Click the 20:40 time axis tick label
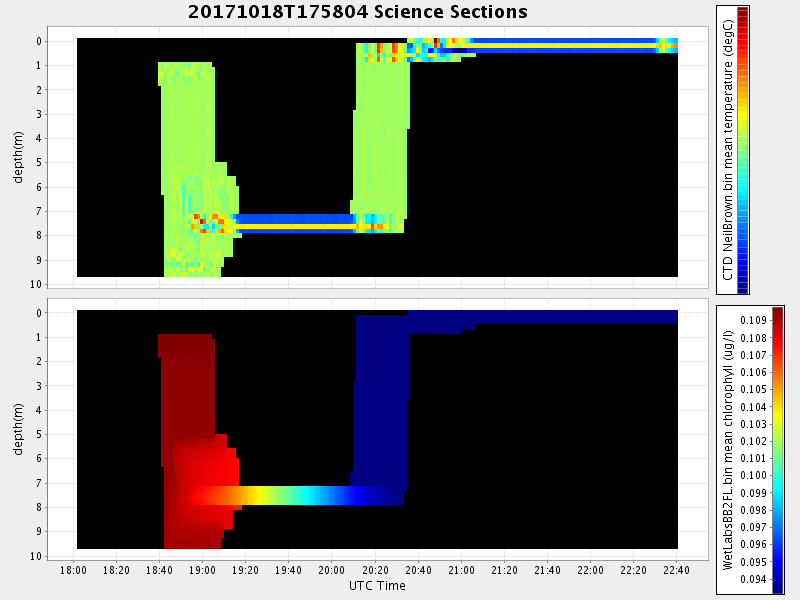This screenshot has width=800, height=600. 419,570
